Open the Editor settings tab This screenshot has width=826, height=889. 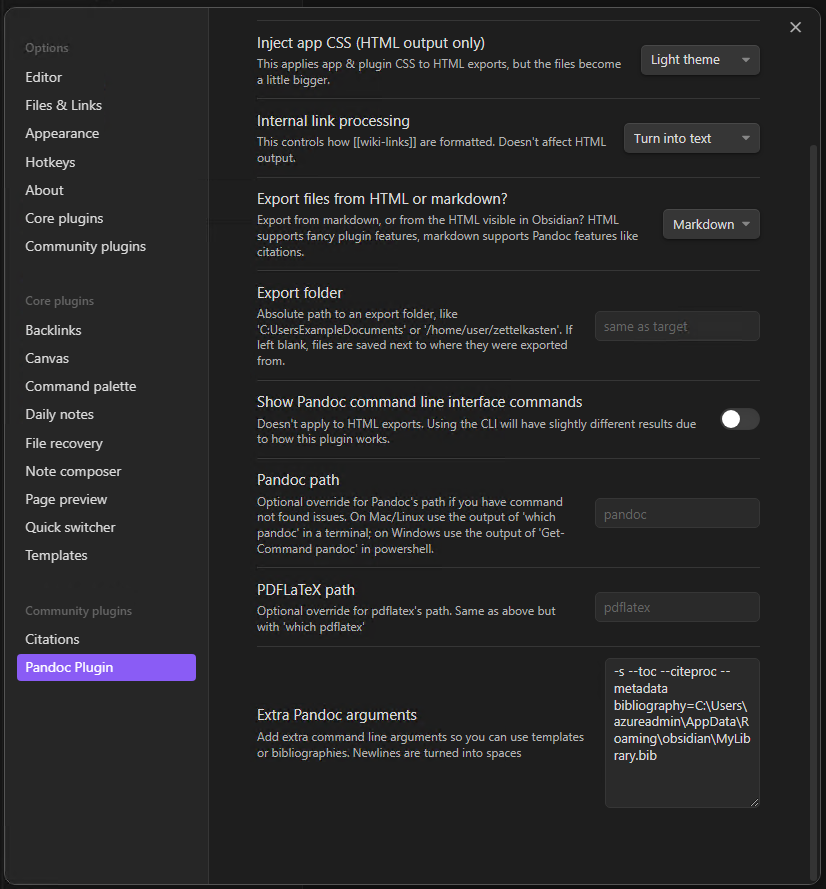pos(44,77)
